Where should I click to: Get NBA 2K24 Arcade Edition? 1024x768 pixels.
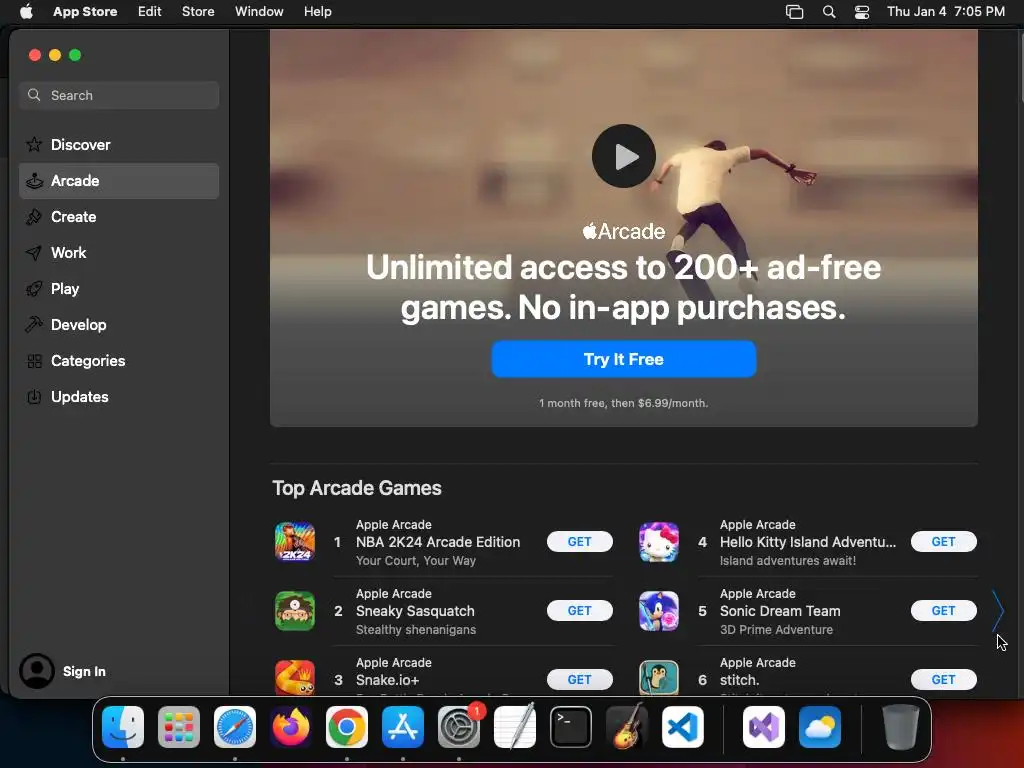pos(579,541)
